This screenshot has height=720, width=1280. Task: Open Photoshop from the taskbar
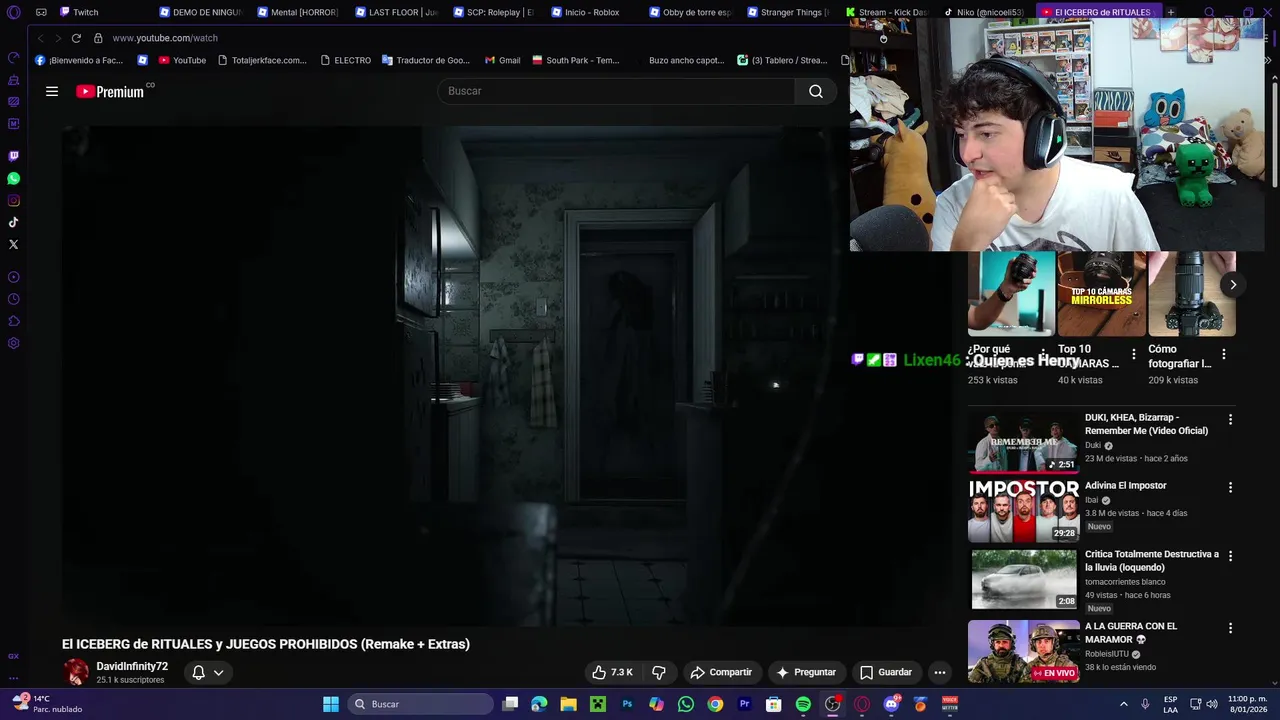(x=627, y=704)
